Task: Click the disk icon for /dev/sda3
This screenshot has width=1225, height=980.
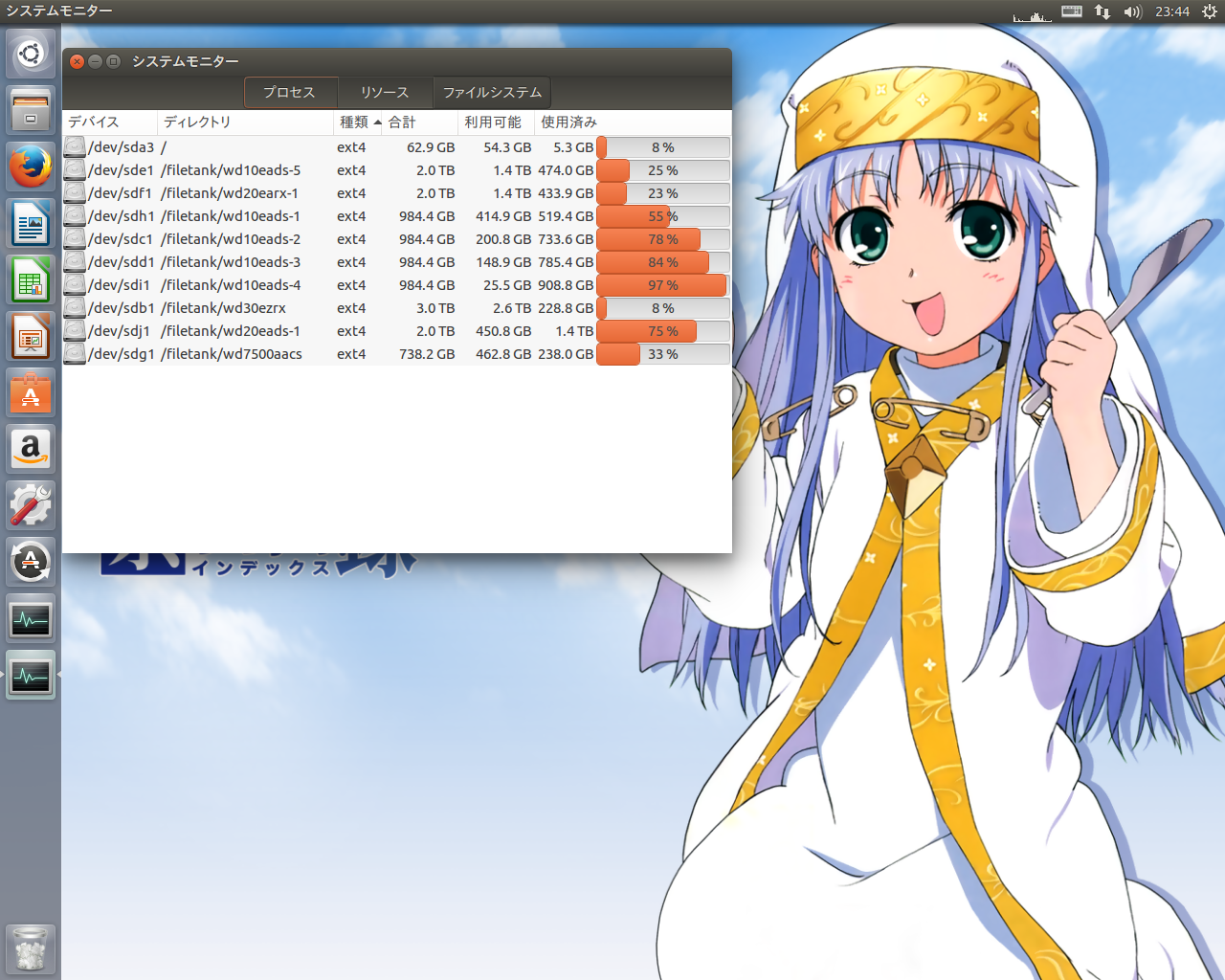Action: click(x=75, y=147)
